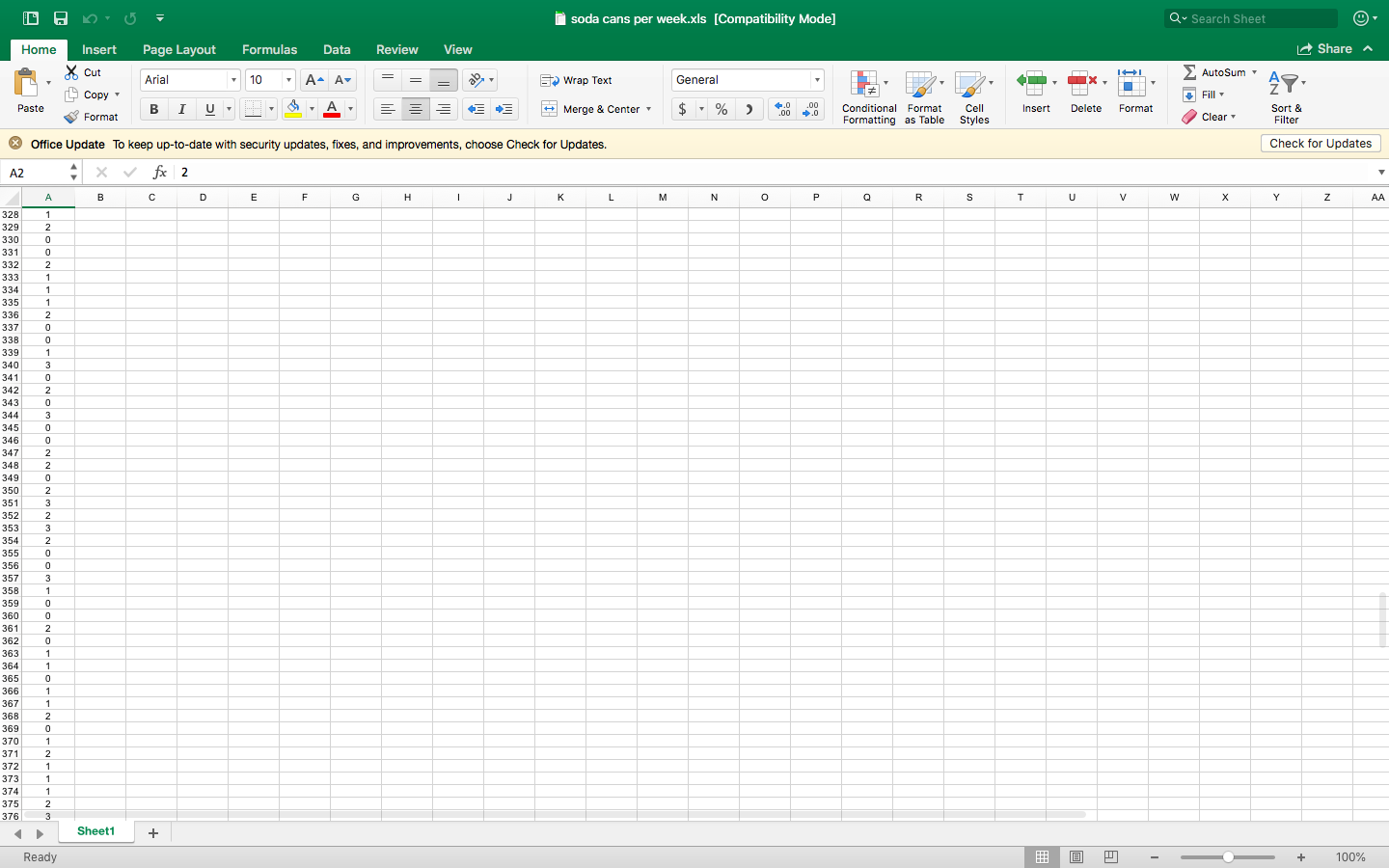The width and height of the screenshot is (1389, 868).
Task: Click Check for Updates button
Action: [x=1321, y=144]
